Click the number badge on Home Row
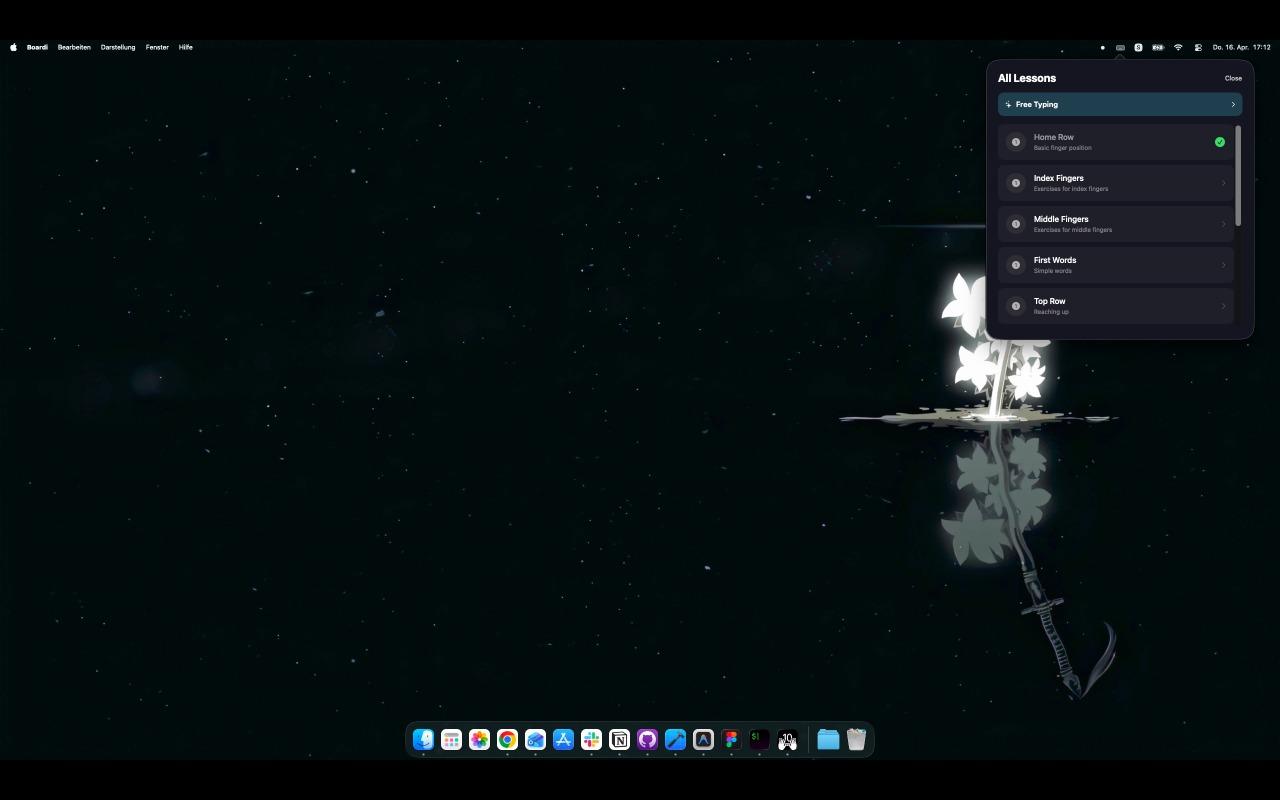The width and height of the screenshot is (1280, 800). (1016, 142)
